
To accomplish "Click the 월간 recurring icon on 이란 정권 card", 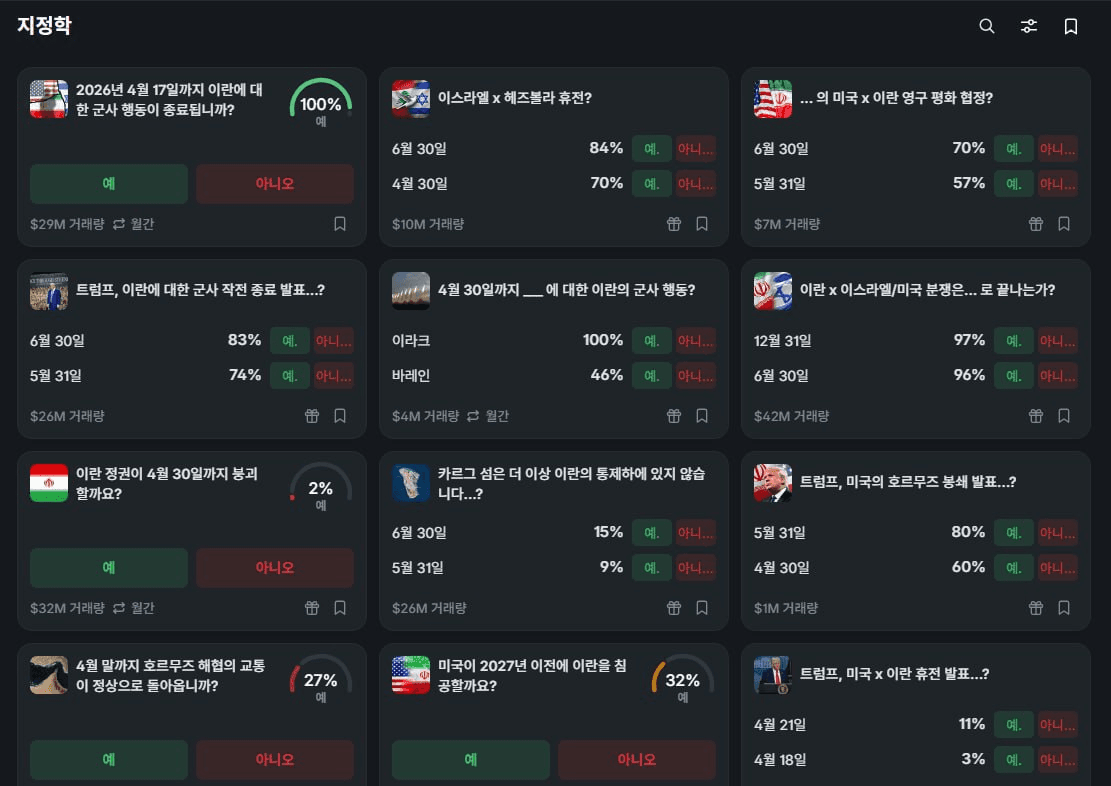I will [x=120, y=608].
